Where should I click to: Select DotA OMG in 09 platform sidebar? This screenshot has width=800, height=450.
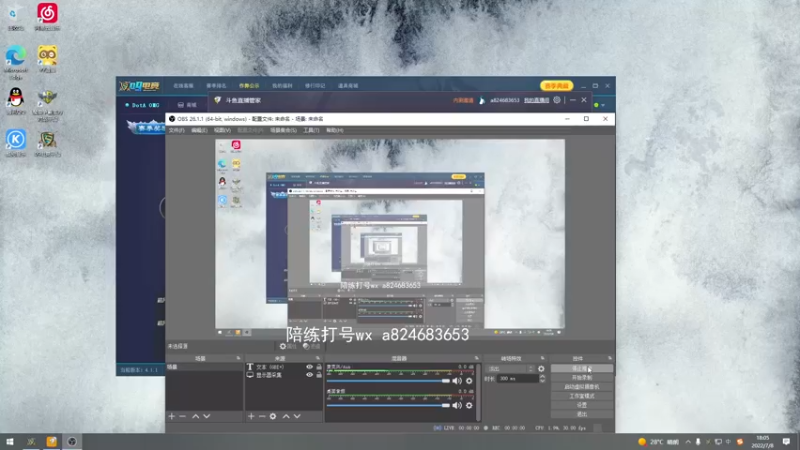coord(142,105)
